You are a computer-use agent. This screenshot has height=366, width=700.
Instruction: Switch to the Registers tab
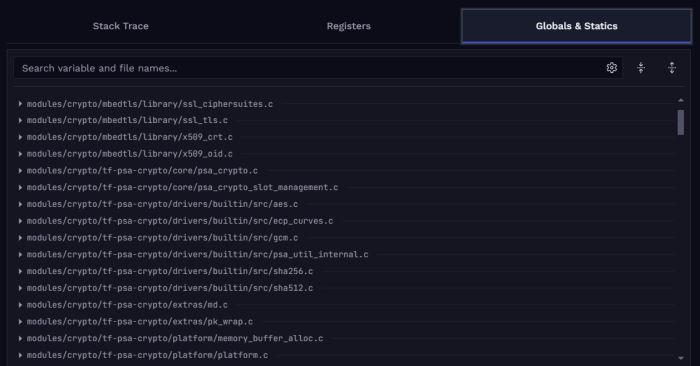(x=349, y=26)
